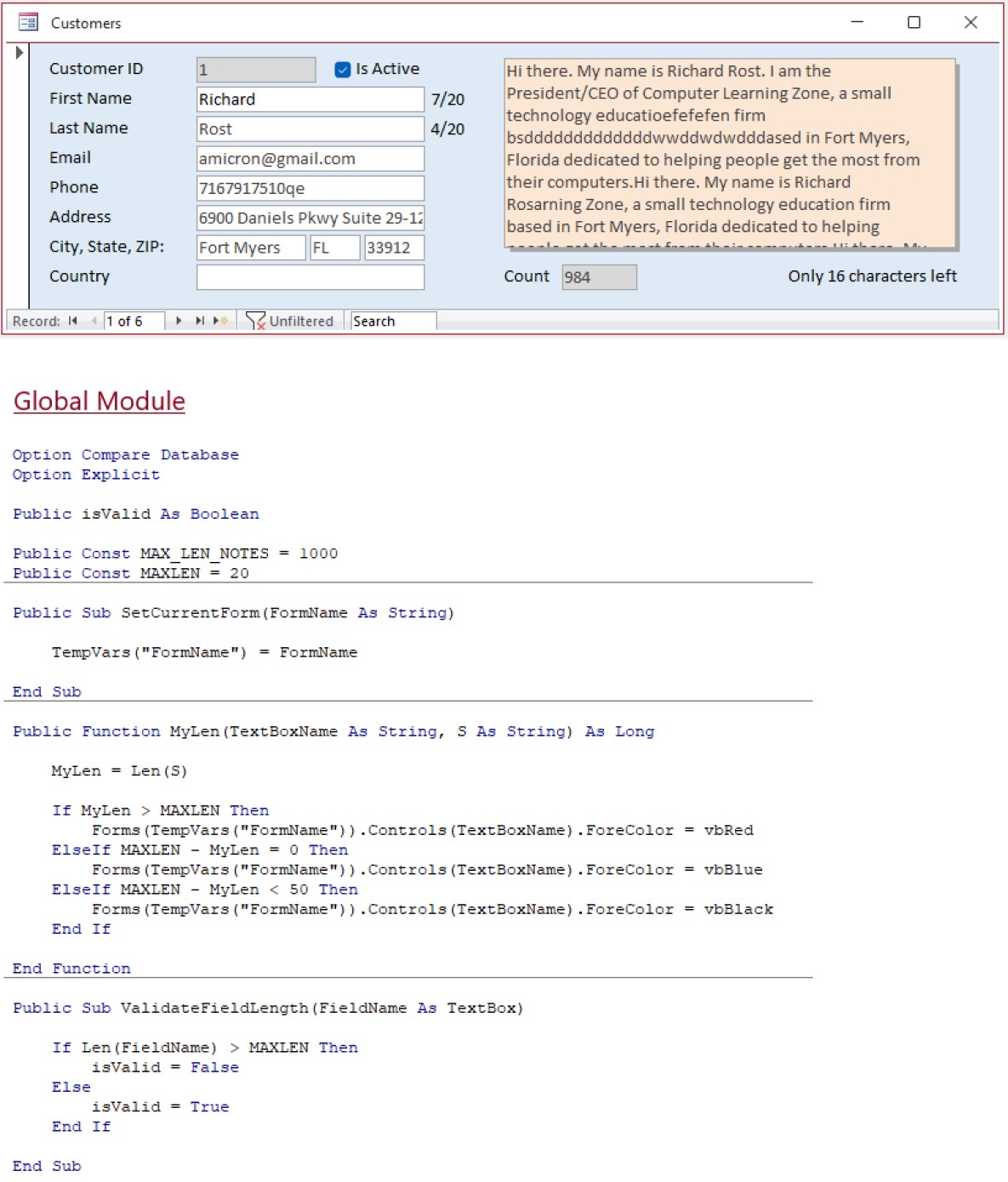Click the Email address field

309,158
